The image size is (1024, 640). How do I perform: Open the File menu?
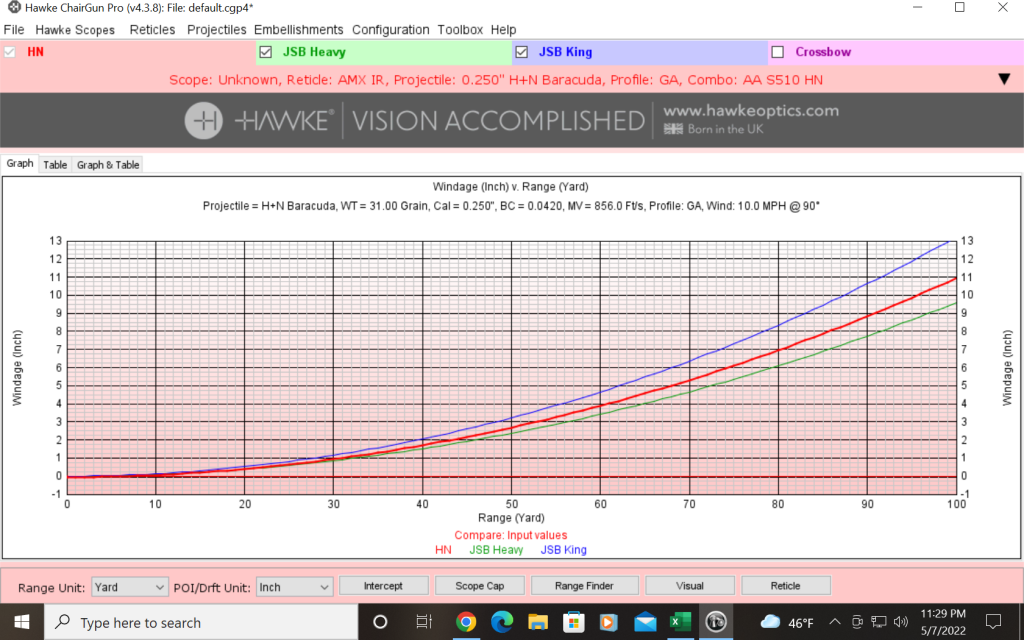coord(14,30)
